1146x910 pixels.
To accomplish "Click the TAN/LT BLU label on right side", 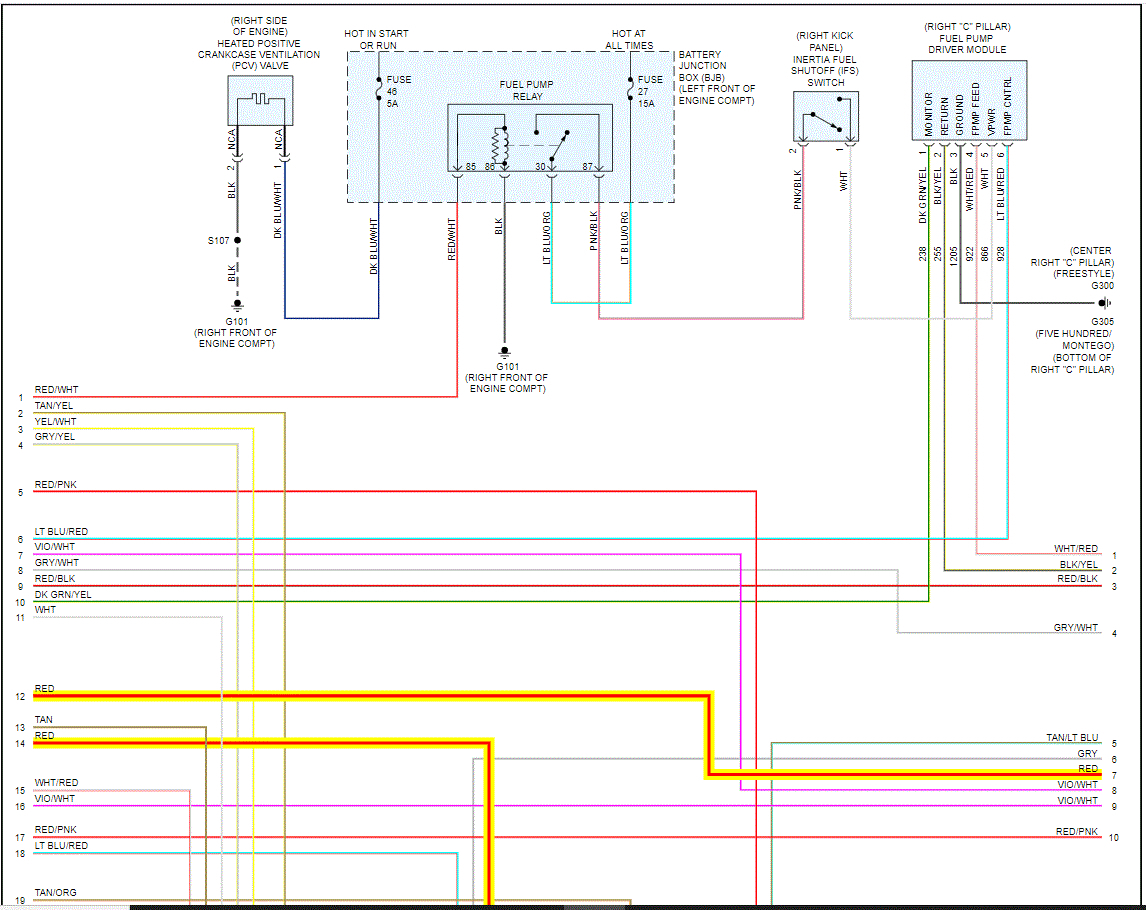I will coord(1072,738).
